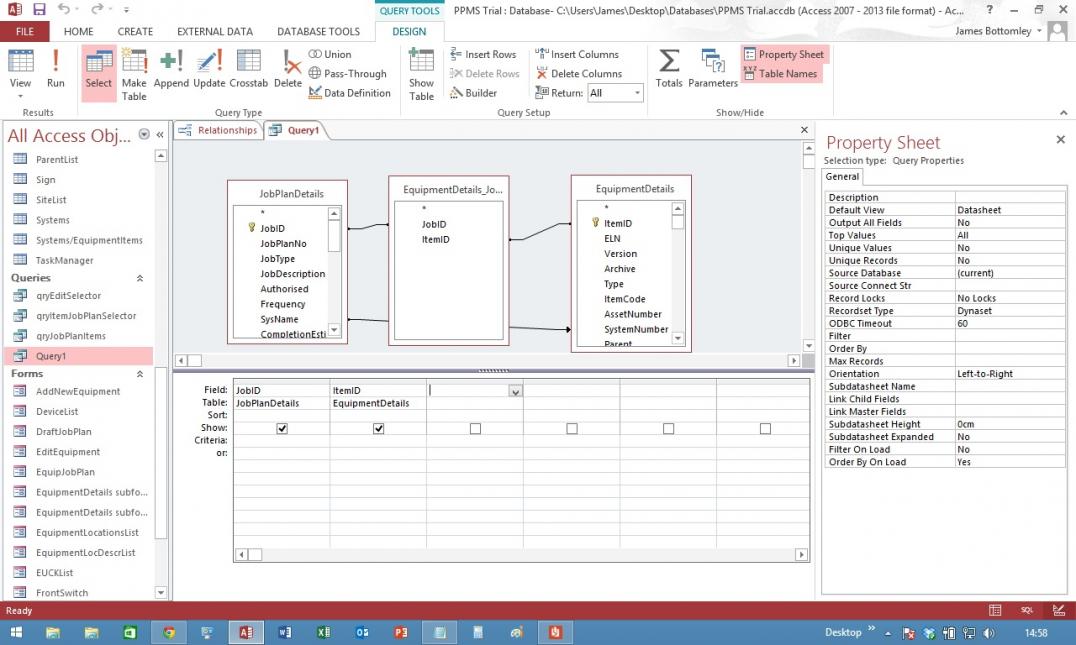The image size is (1076, 645).
Task: Switch to the Relationships document tab
Action: click(x=219, y=130)
